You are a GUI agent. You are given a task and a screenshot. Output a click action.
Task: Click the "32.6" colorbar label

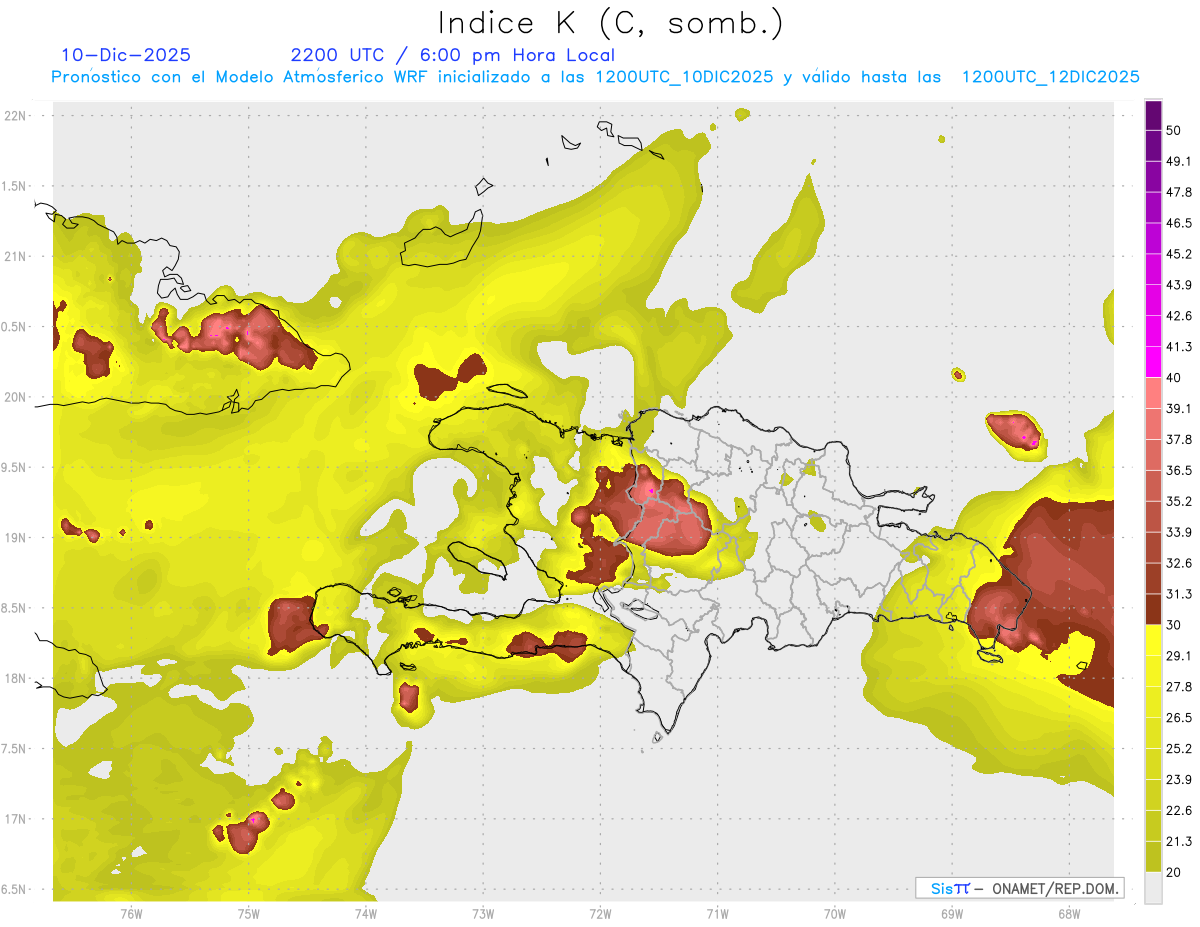[1179, 563]
